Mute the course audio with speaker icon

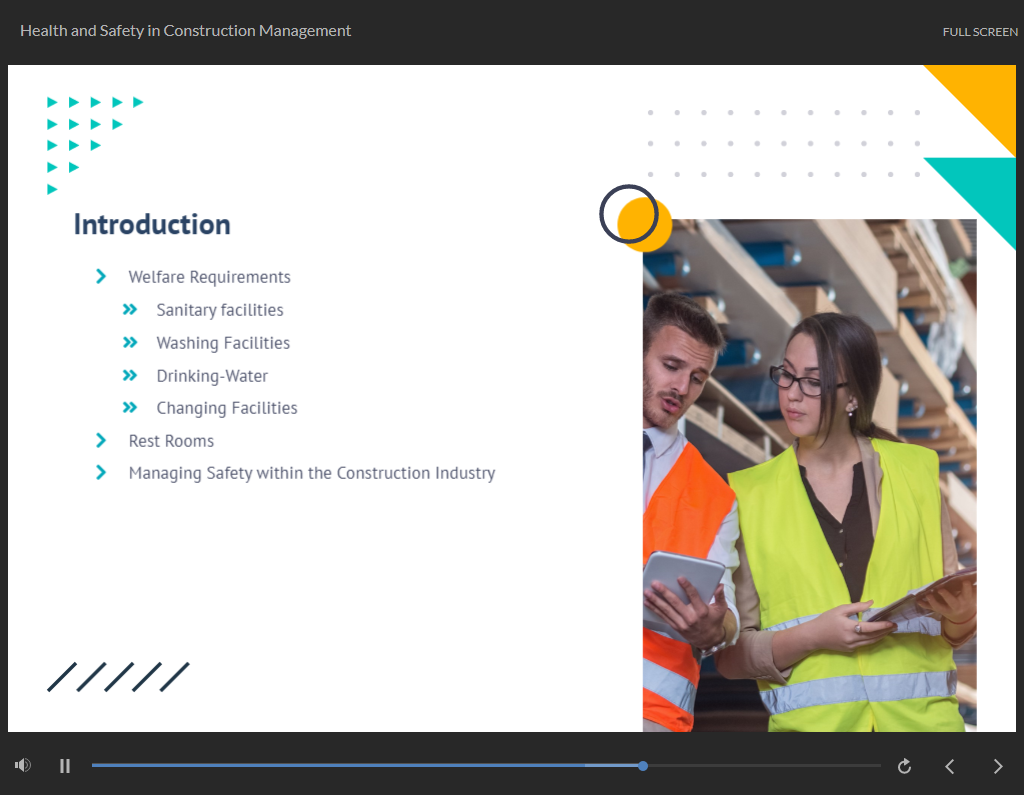coord(23,766)
